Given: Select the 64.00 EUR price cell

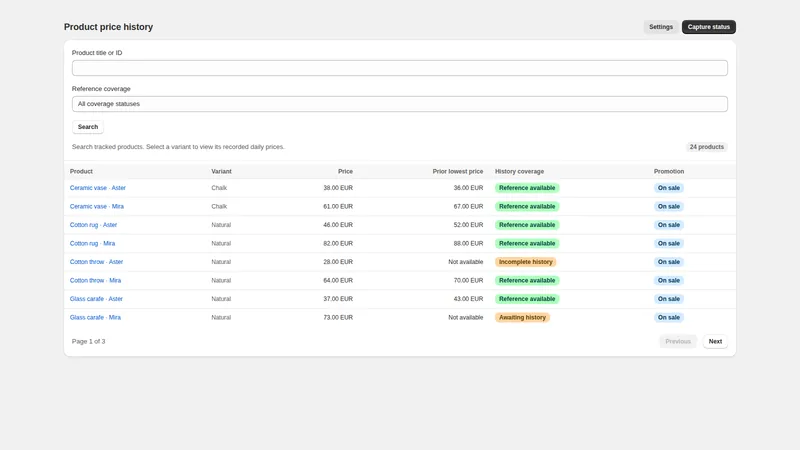Looking at the screenshot, I should (x=338, y=281).
